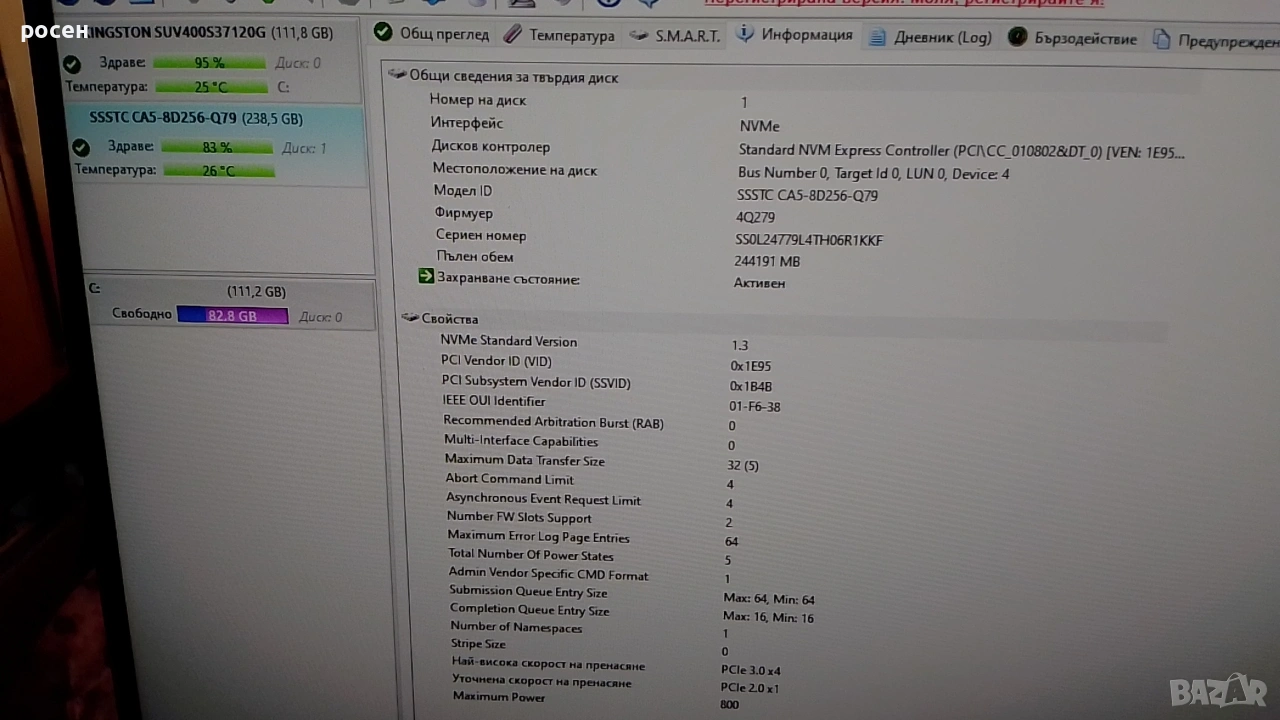Collapse the Свойства section
1280x720 pixels.
(x=409, y=318)
